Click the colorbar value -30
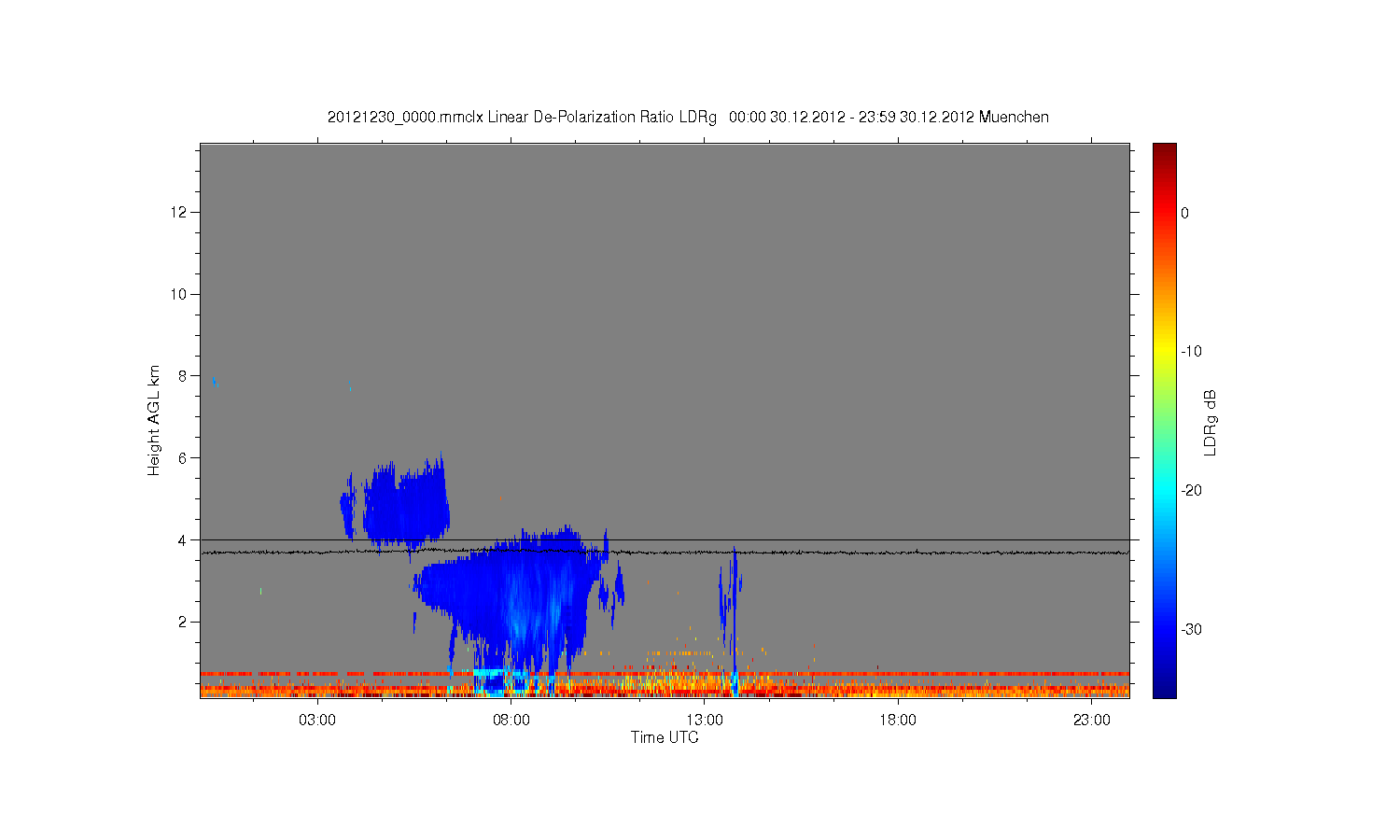1400x840 pixels. tap(1191, 630)
